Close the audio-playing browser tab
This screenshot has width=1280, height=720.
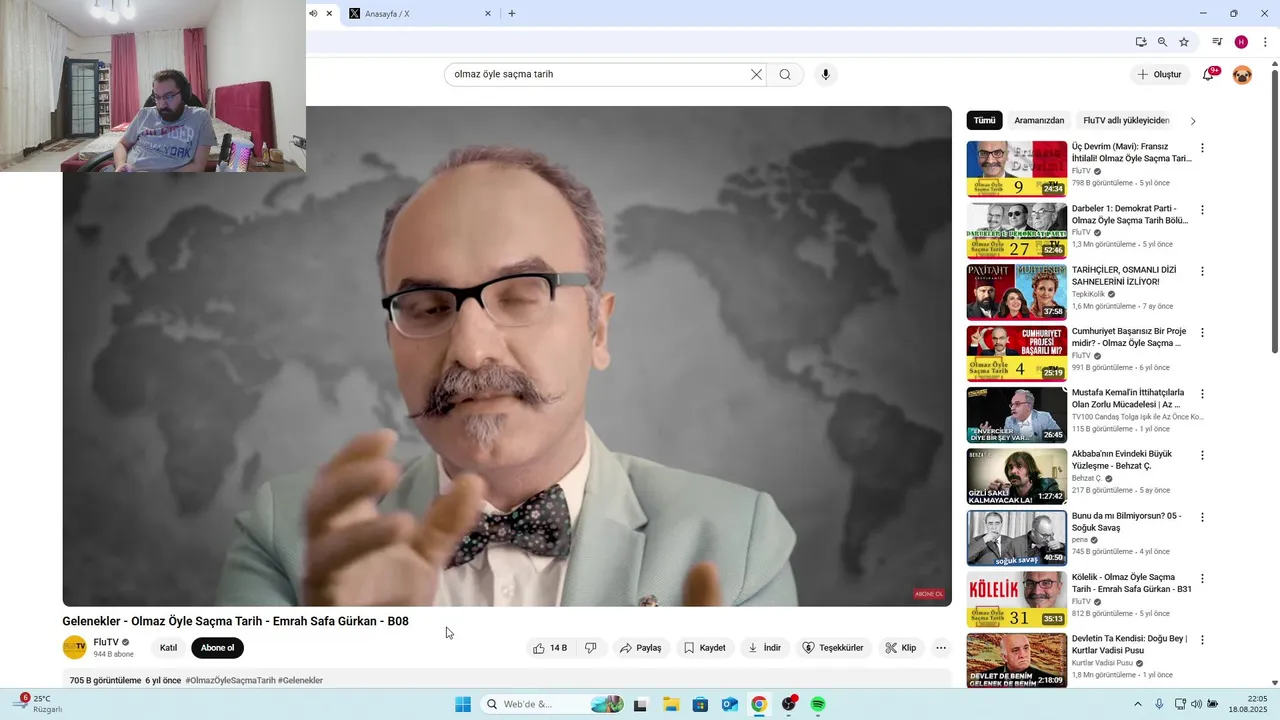pyautogui.click(x=329, y=14)
